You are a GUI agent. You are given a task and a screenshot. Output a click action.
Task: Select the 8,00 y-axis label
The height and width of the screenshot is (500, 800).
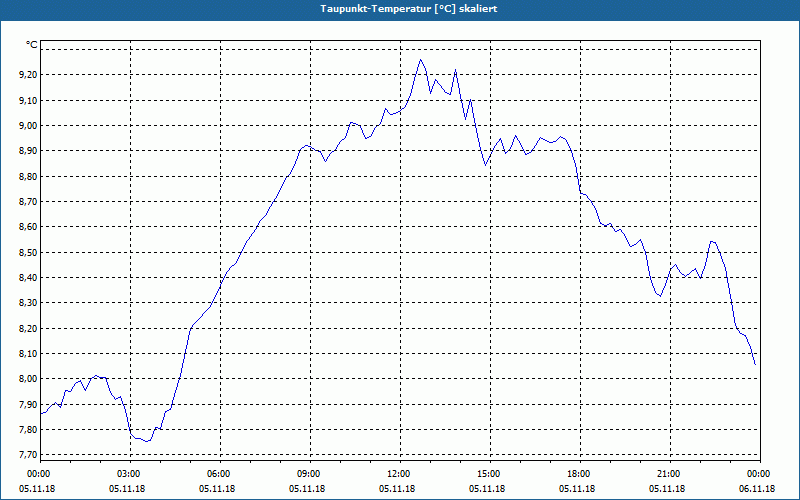[28, 379]
